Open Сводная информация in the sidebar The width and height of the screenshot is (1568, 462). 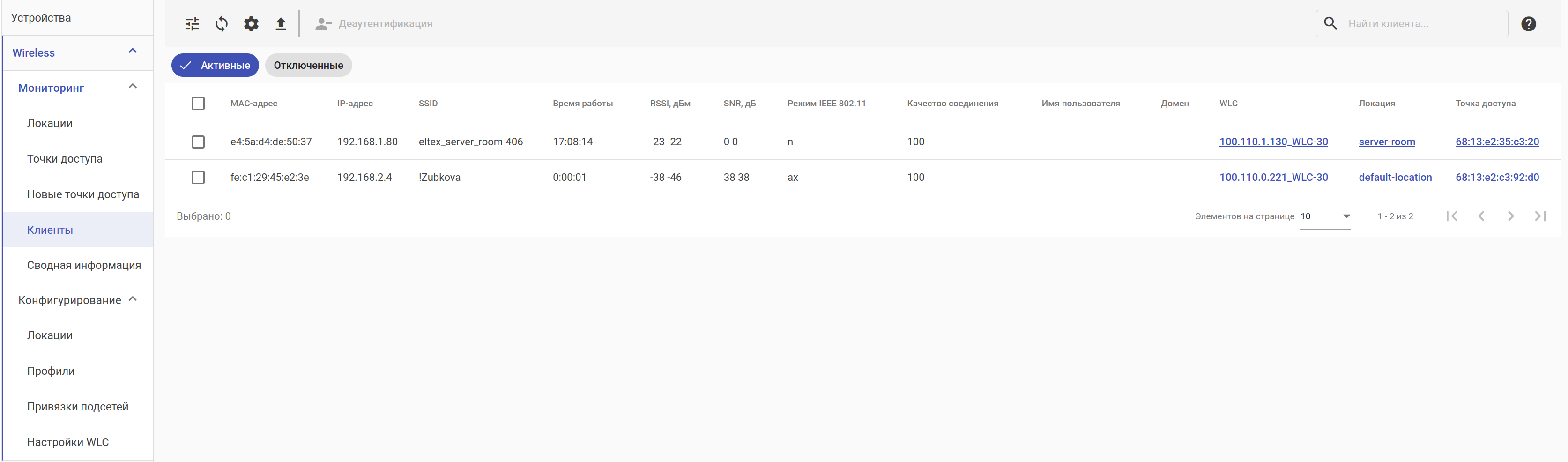[x=84, y=265]
